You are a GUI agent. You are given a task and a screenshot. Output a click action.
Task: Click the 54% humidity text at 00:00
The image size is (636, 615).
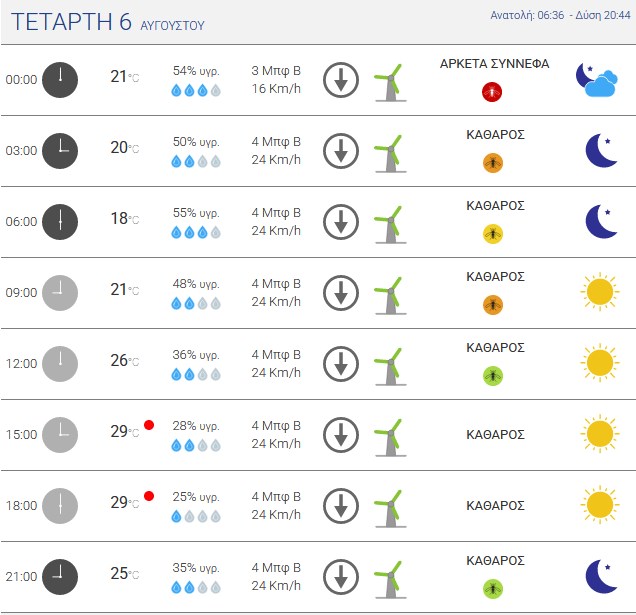196,71
